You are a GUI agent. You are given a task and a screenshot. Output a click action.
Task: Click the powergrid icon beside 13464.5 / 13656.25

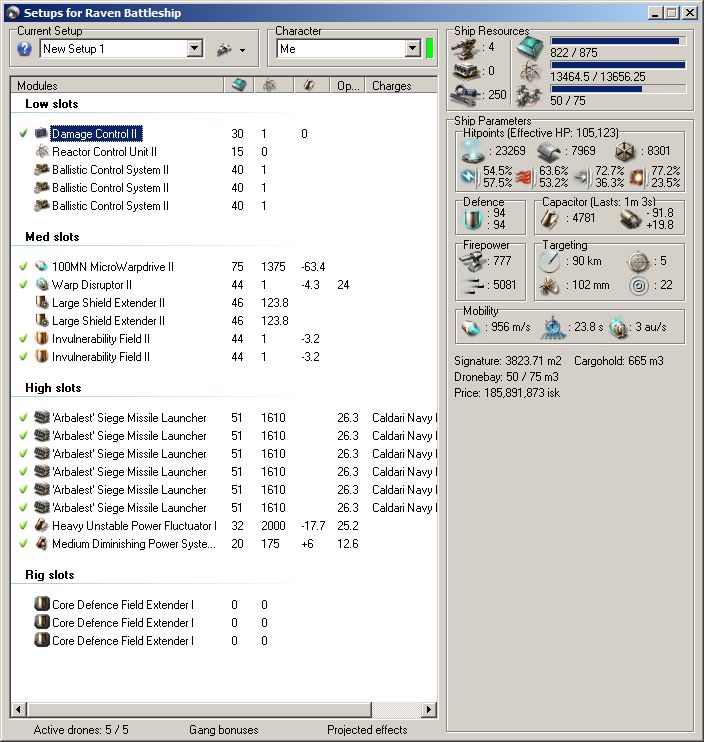point(530,72)
